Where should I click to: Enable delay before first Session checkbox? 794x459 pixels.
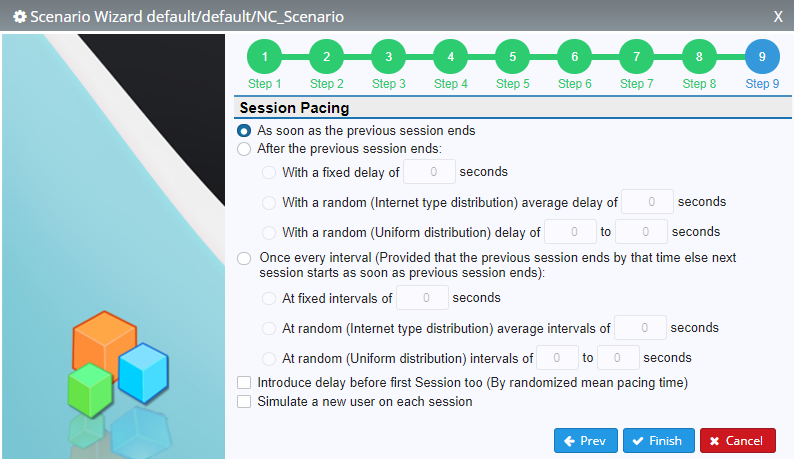[244, 382]
